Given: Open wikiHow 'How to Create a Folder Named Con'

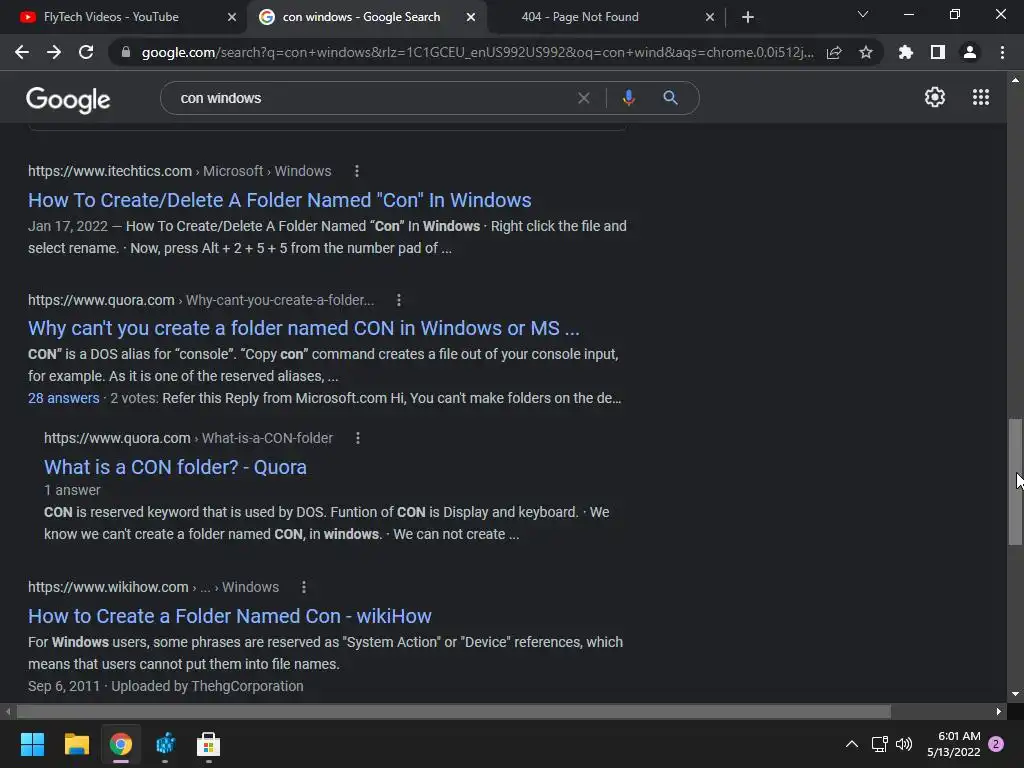Looking at the screenshot, I should pos(230,616).
